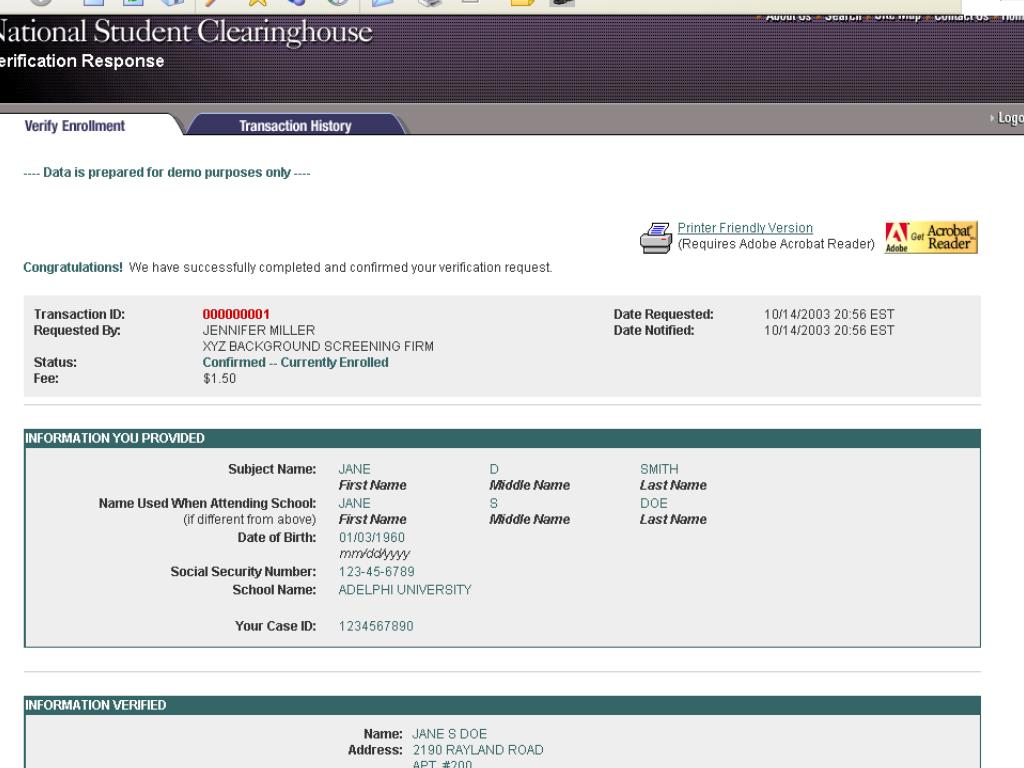Click school name ADELPHI UNIVERSITY
This screenshot has width=1024, height=768.
405,590
